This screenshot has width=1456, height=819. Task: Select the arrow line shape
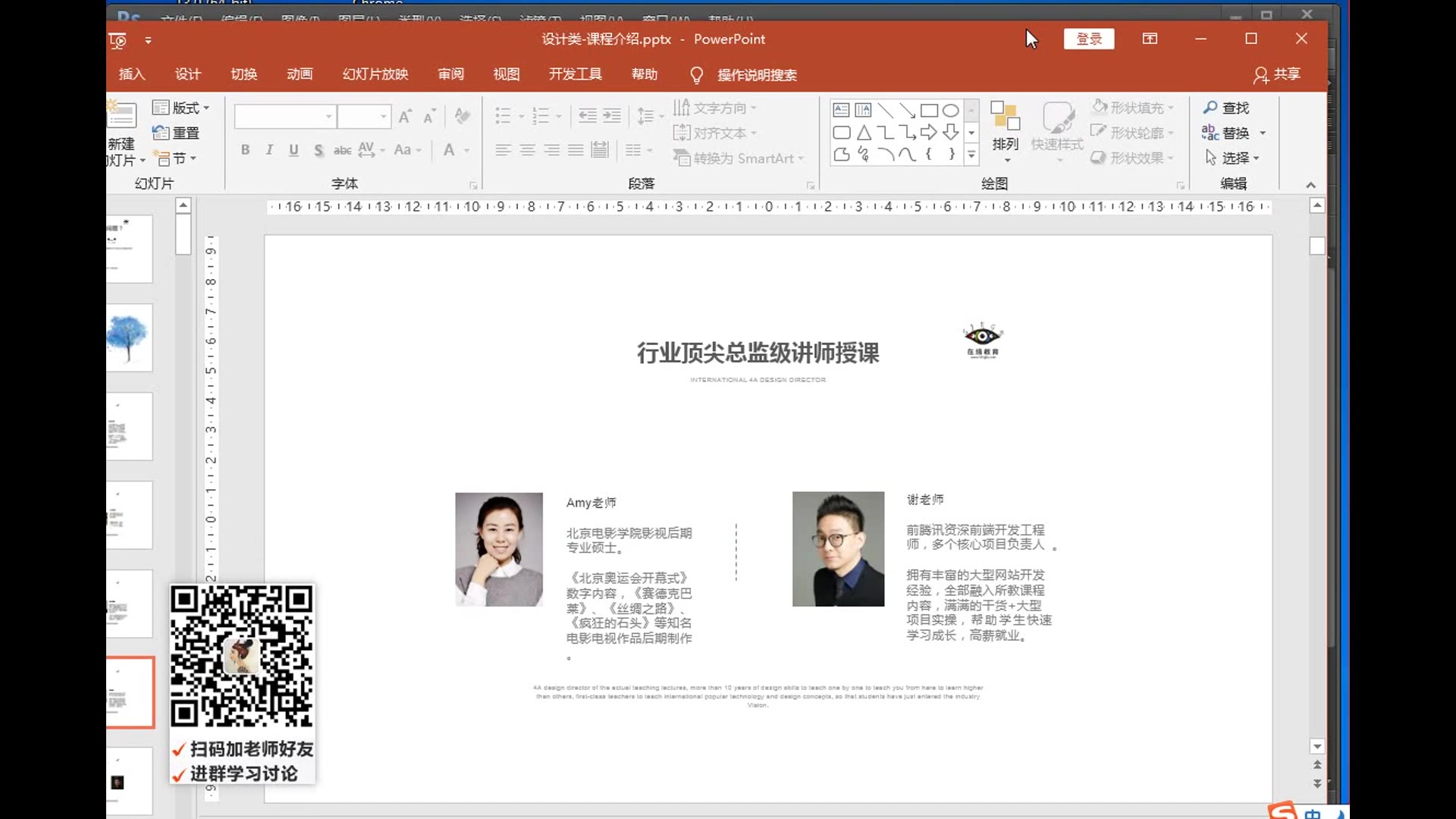click(x=907, y=111)
